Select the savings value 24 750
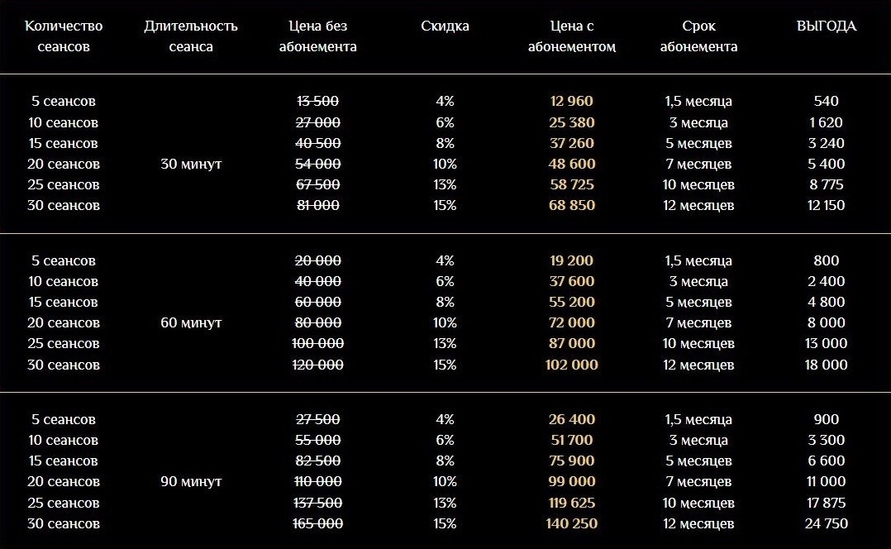 coord(826,523)
